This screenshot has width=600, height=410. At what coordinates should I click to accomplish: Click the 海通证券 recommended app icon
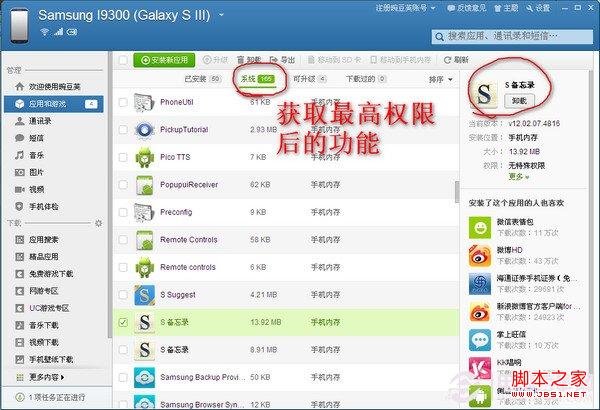click(480, 284)
